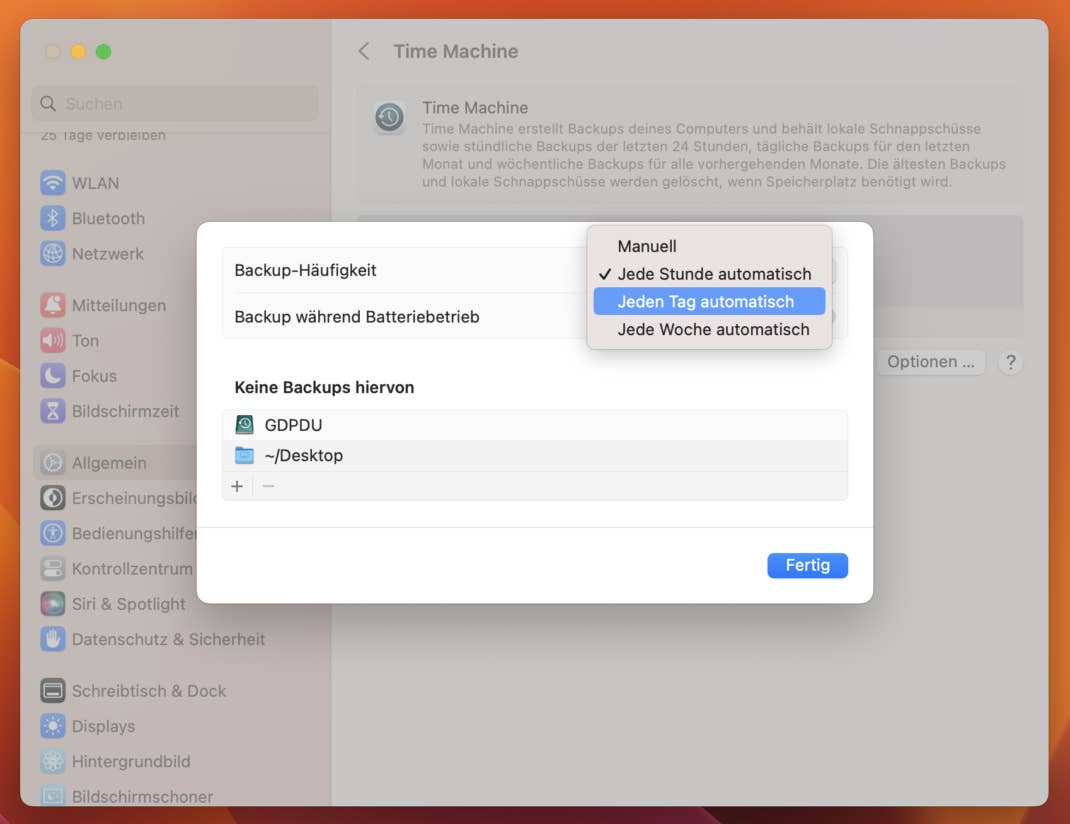Image resolution: width=1070 pixels, height=824 pixels.
Task: Confirm dialog with Fertig button
Action: pyautogui.click(x=807, y=565)
